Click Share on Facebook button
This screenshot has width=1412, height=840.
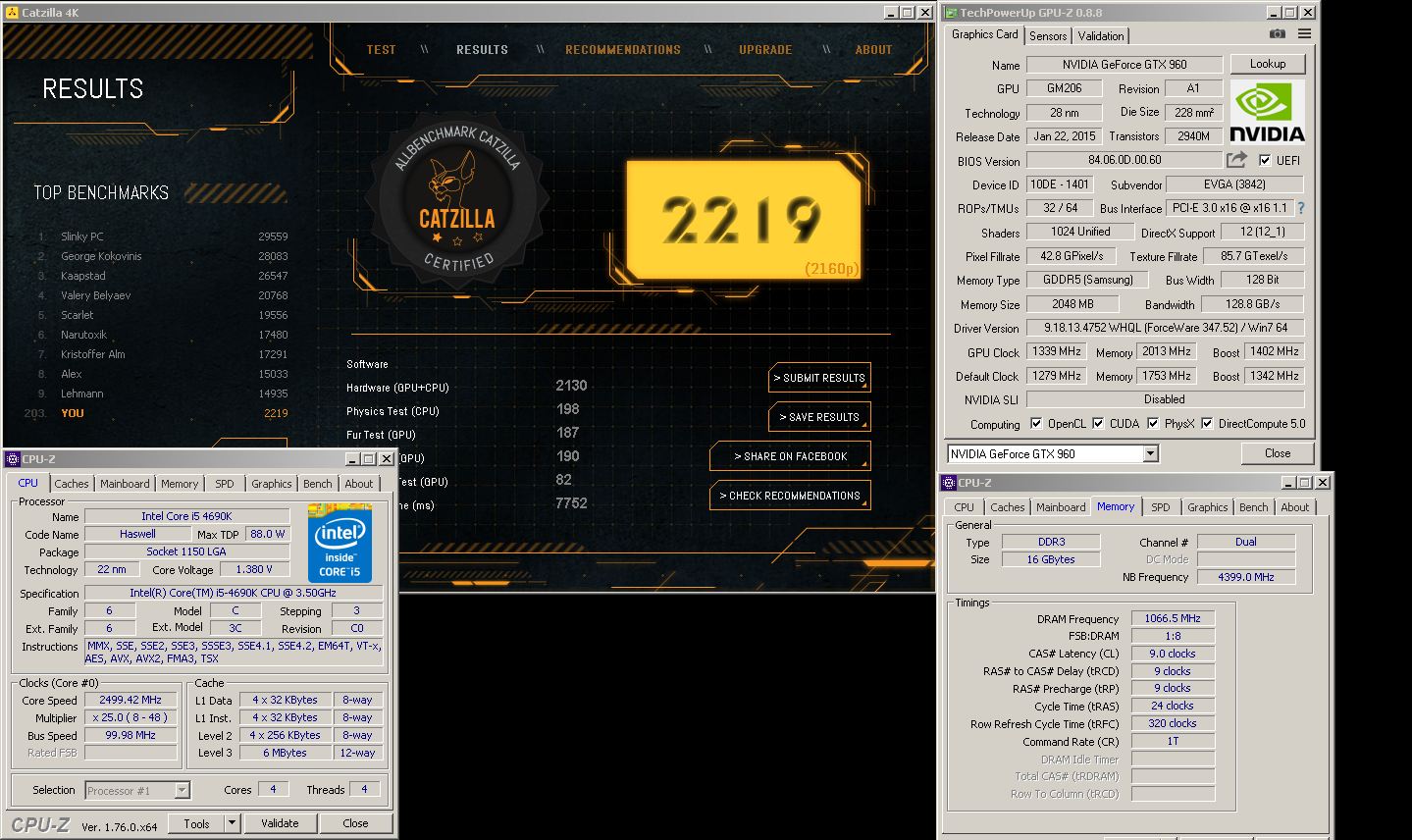(790, 456)
